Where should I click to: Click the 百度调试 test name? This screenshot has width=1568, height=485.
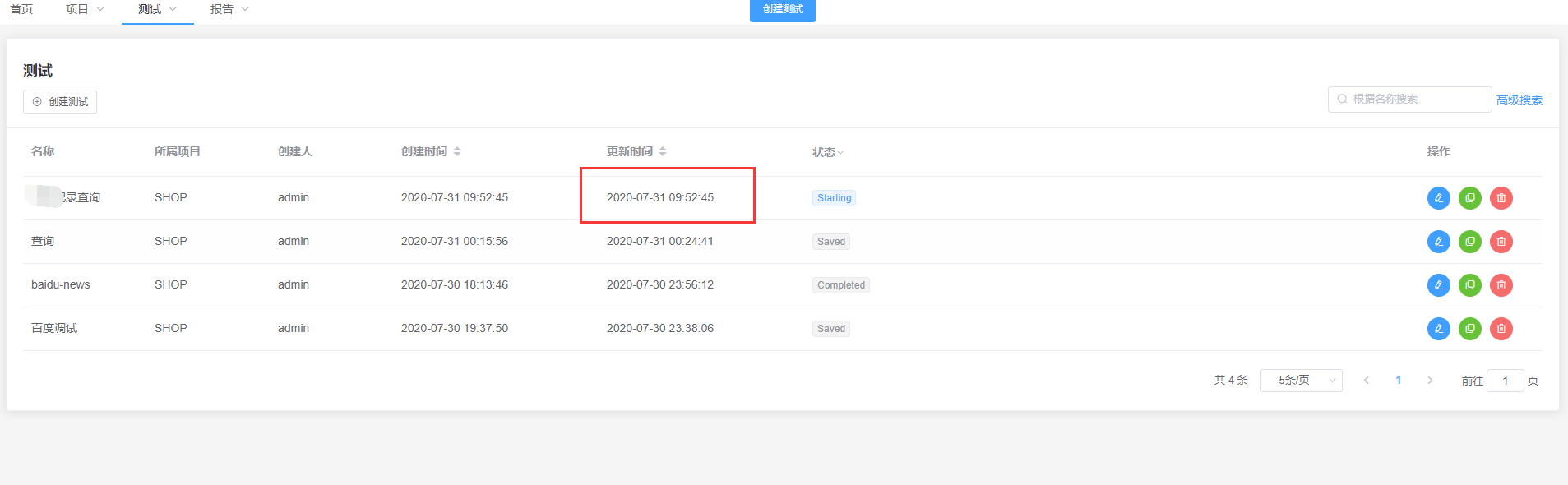coord(54,328)
